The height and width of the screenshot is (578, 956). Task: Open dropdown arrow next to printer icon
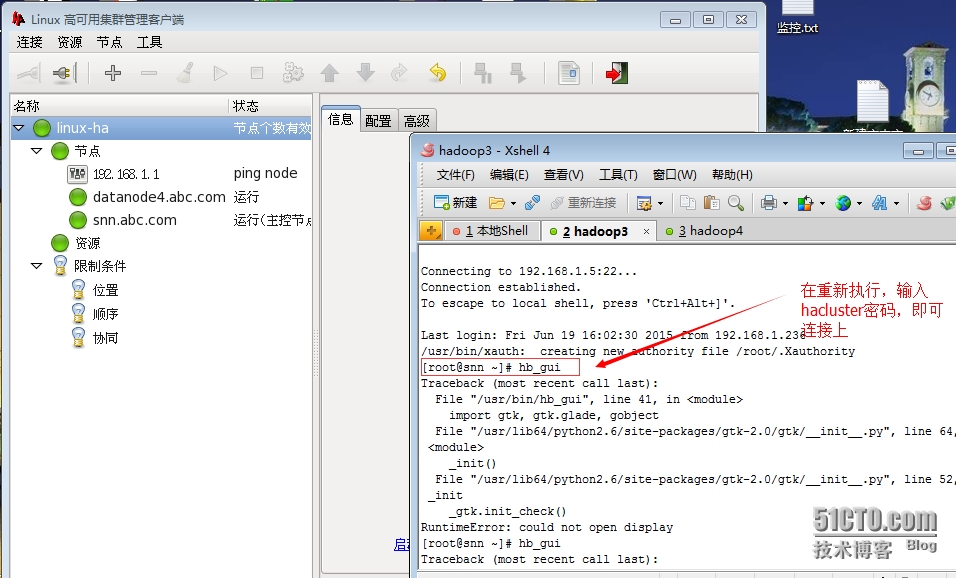click(785, 204)
